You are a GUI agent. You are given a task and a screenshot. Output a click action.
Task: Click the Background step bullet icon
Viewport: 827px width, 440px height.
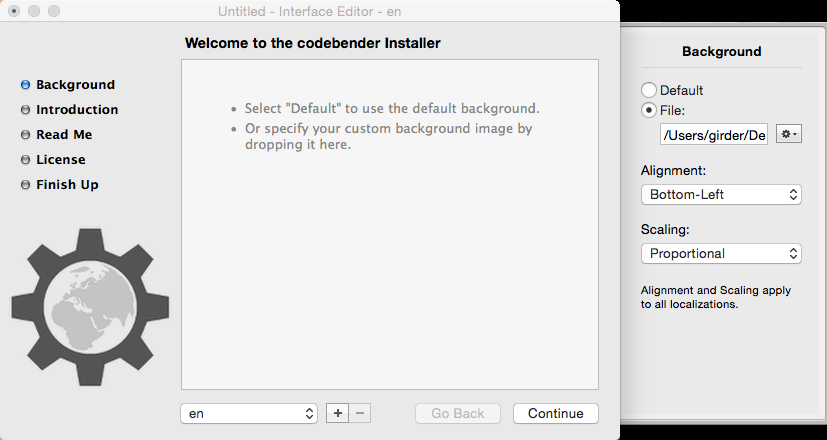pos(25,84)
